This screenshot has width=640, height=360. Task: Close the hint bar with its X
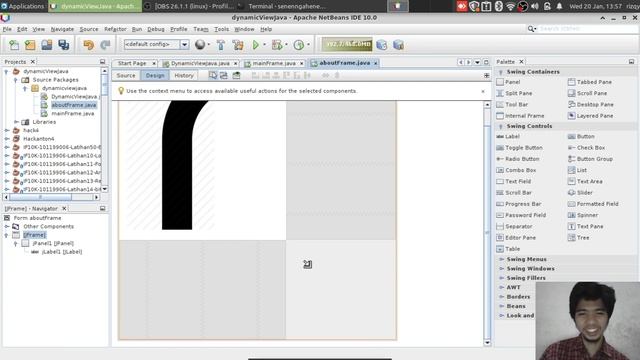pyautogui.click(x=483, y=91)
